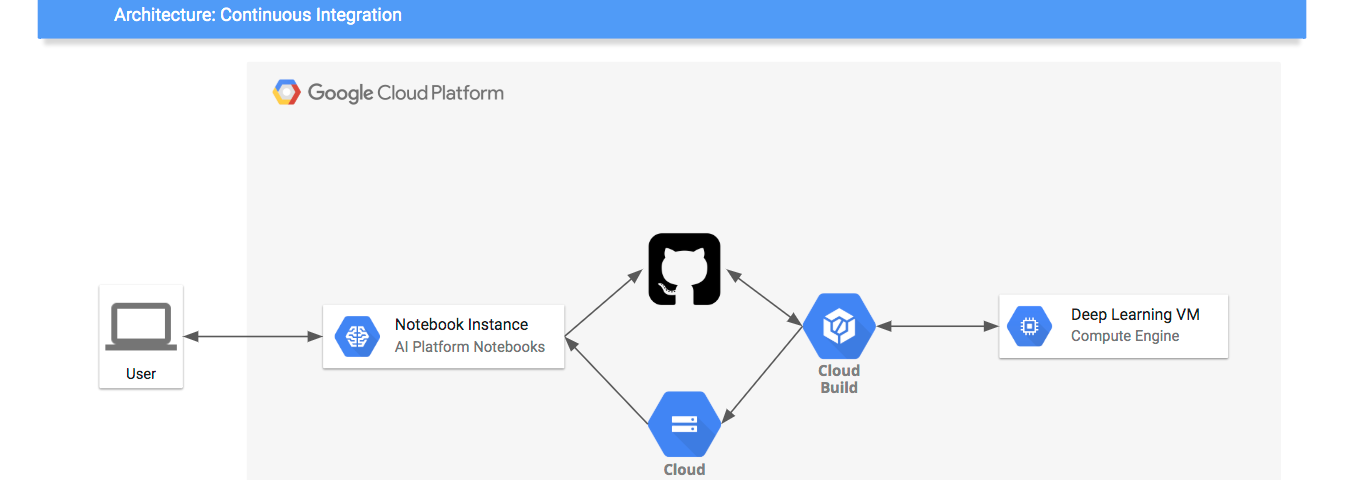Viewport: 1351px width, 480px height.
Task: Select the Notebook Instance card
Action: point(443,337)
